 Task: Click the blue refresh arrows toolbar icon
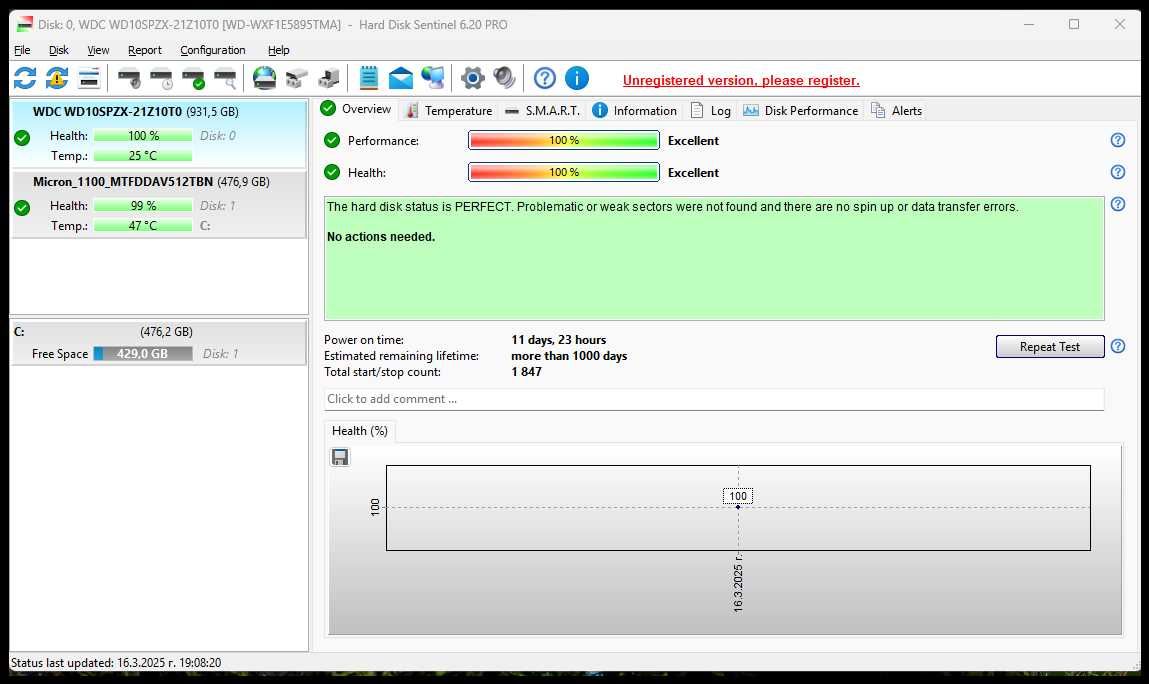pyautogui.click(x=25, y=78)
